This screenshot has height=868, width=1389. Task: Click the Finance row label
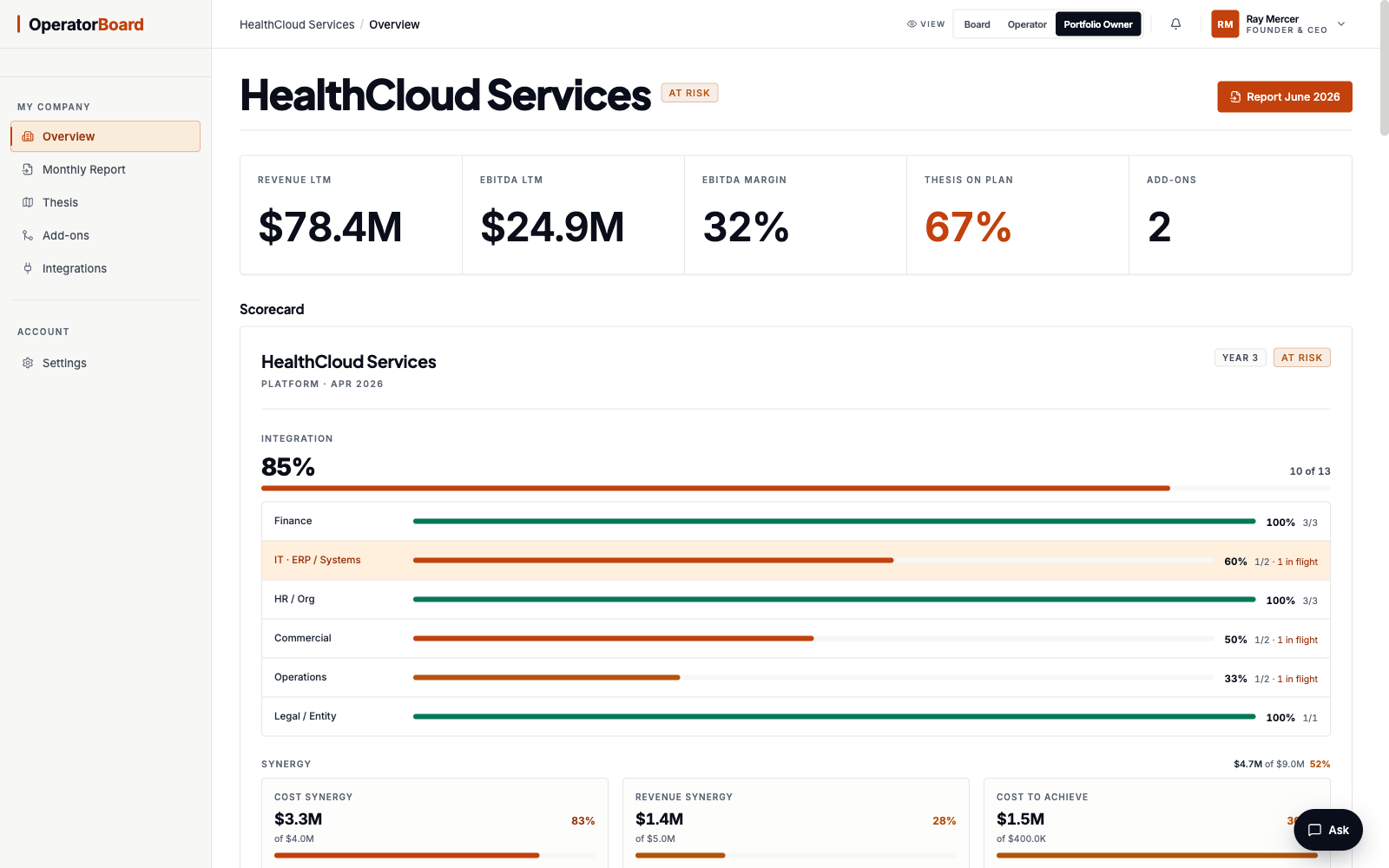(x=293, y=521)
